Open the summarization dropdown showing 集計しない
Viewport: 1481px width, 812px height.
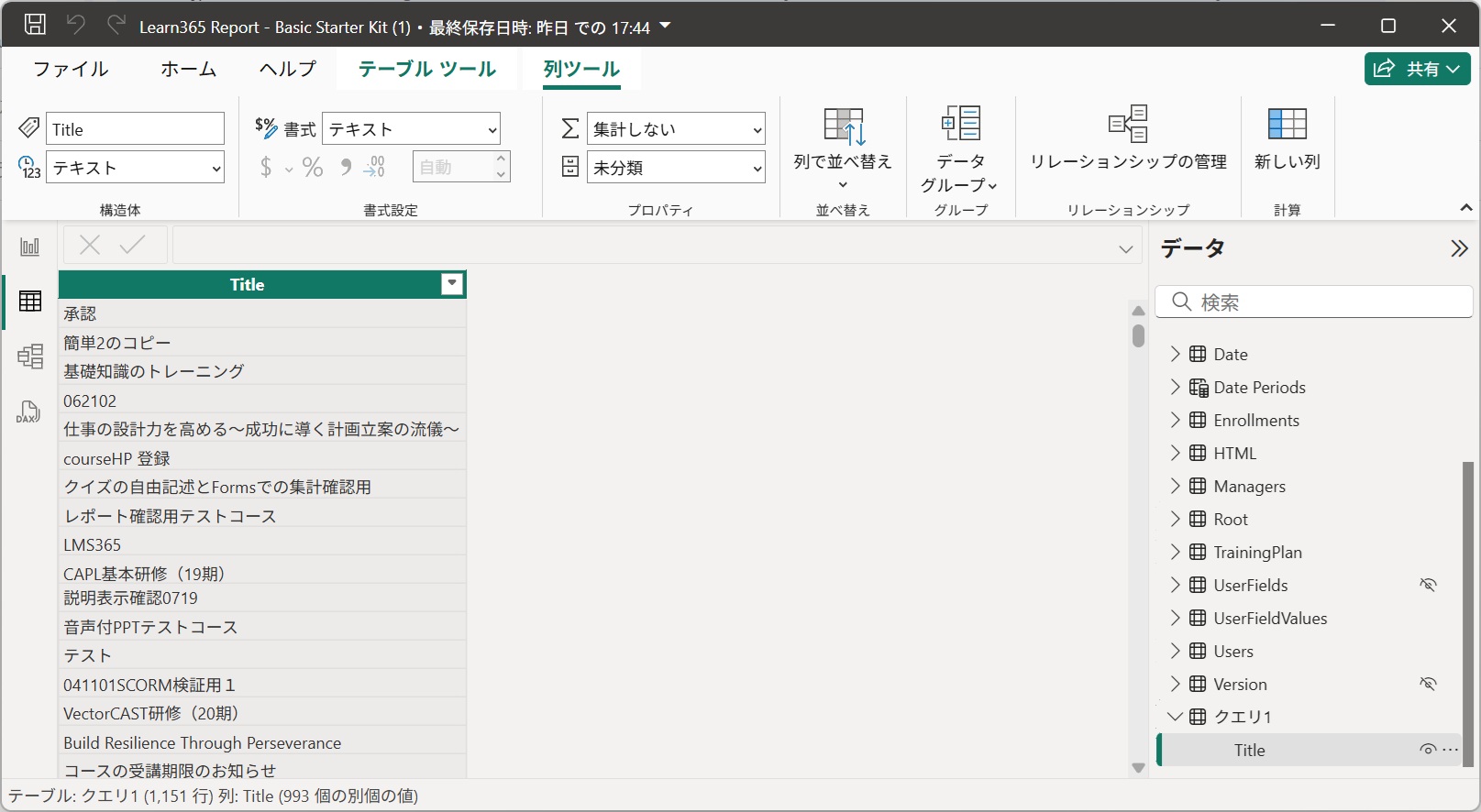coord(676,129)
